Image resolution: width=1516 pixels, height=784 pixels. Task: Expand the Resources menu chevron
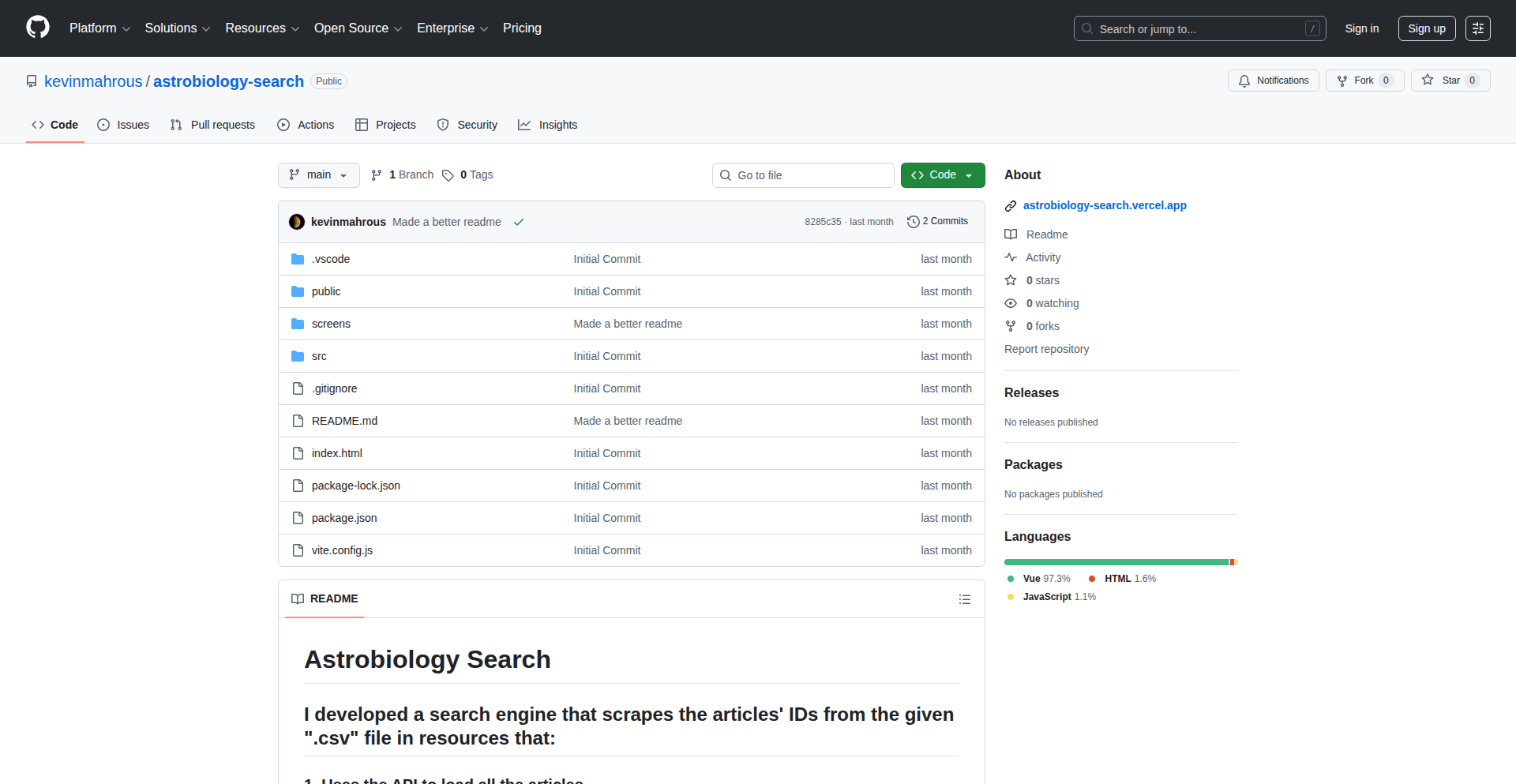(x=295, y=28)
